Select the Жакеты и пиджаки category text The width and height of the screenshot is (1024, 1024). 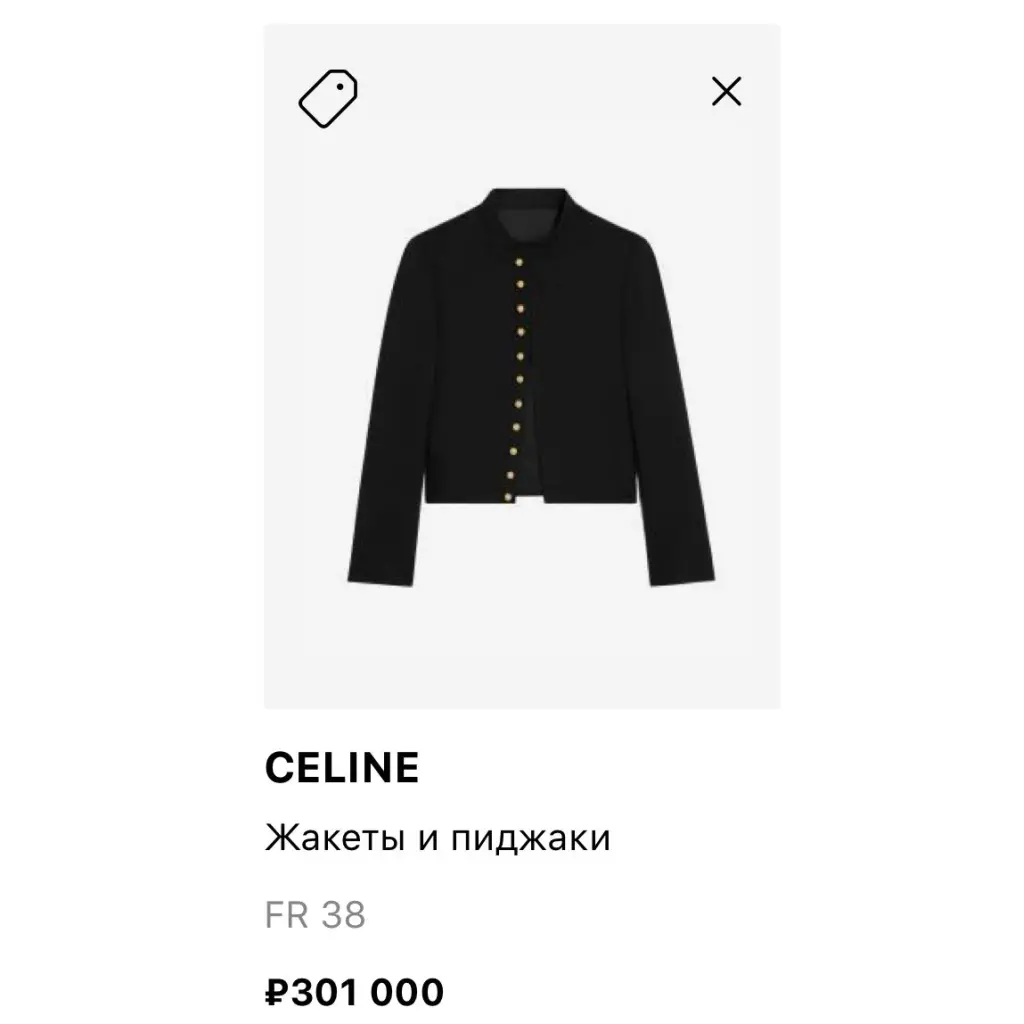click(437, 838)
